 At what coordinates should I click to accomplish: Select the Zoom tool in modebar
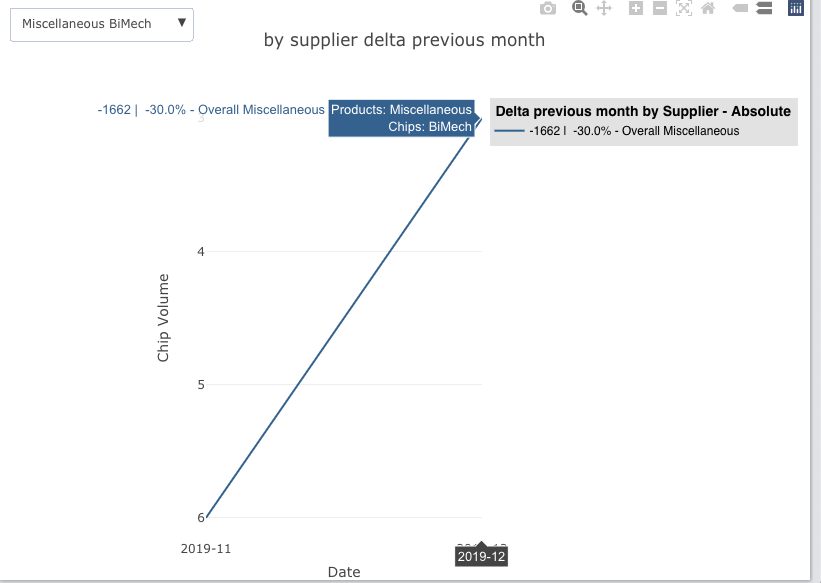(579, 9)
